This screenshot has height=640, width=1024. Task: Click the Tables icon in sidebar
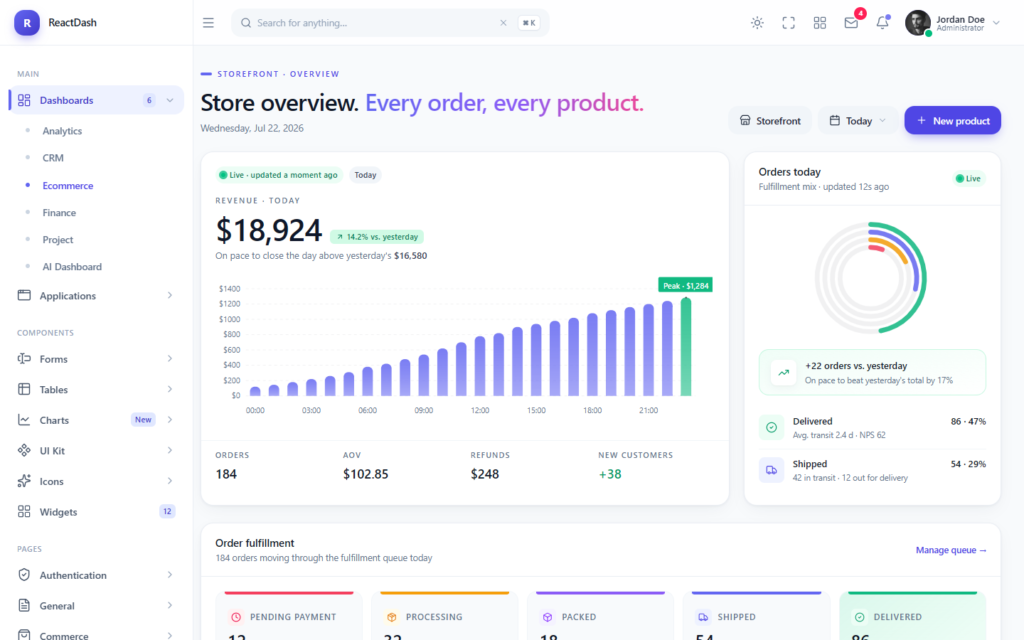click(24, 389)
